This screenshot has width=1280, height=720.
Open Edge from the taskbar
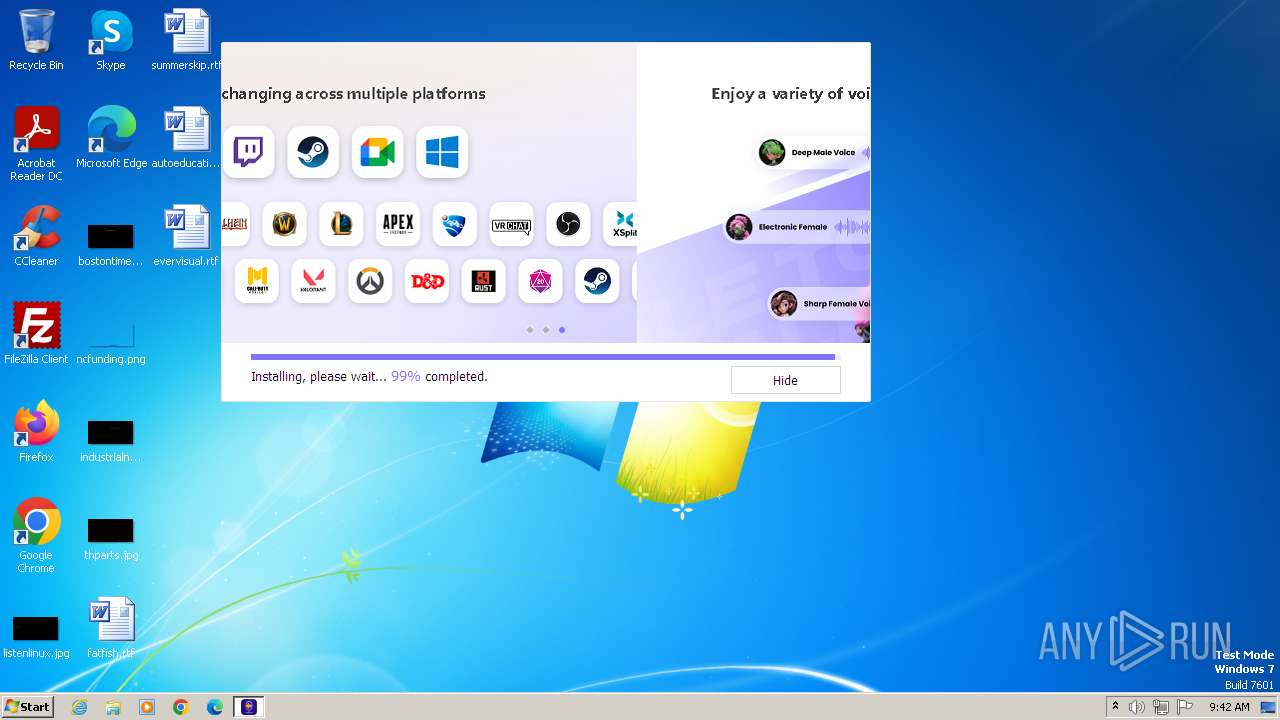pos(215,707)
